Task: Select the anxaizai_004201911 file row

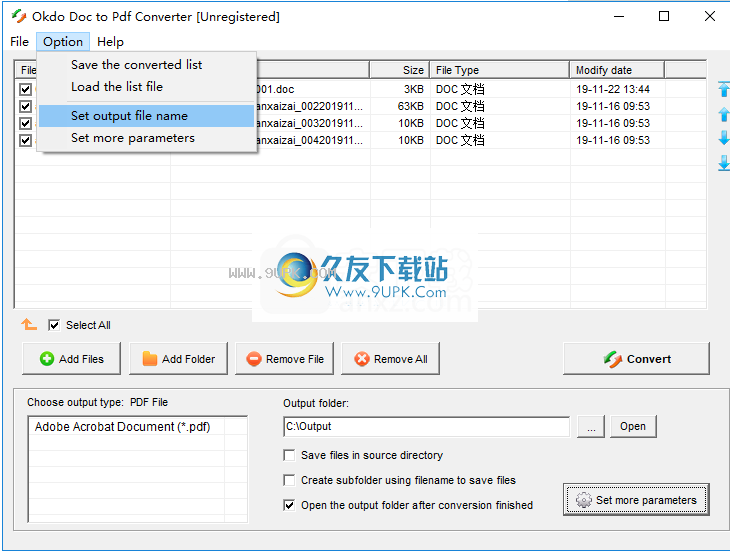Action: [361, 140]
